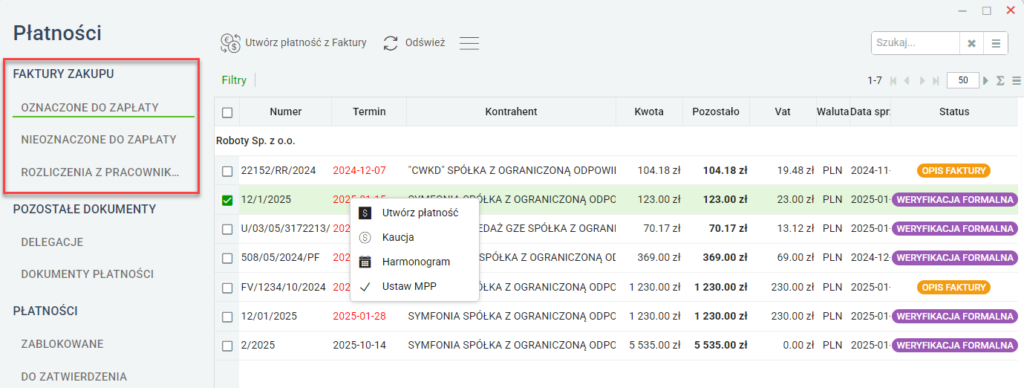Open Oznaczone do zapłaty section

[90, 107]
